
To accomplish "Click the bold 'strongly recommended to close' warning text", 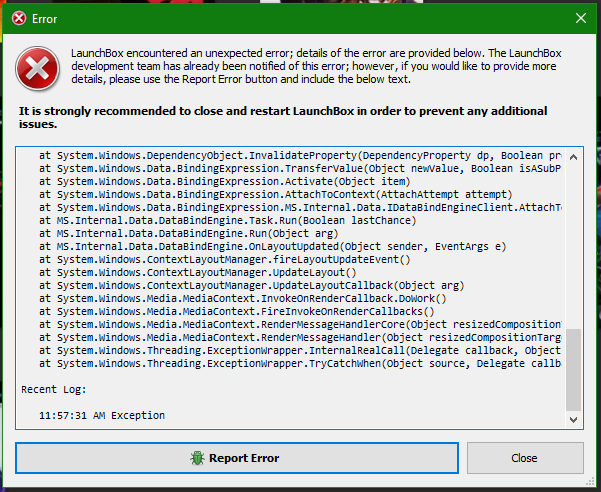I will pos(283,117).
